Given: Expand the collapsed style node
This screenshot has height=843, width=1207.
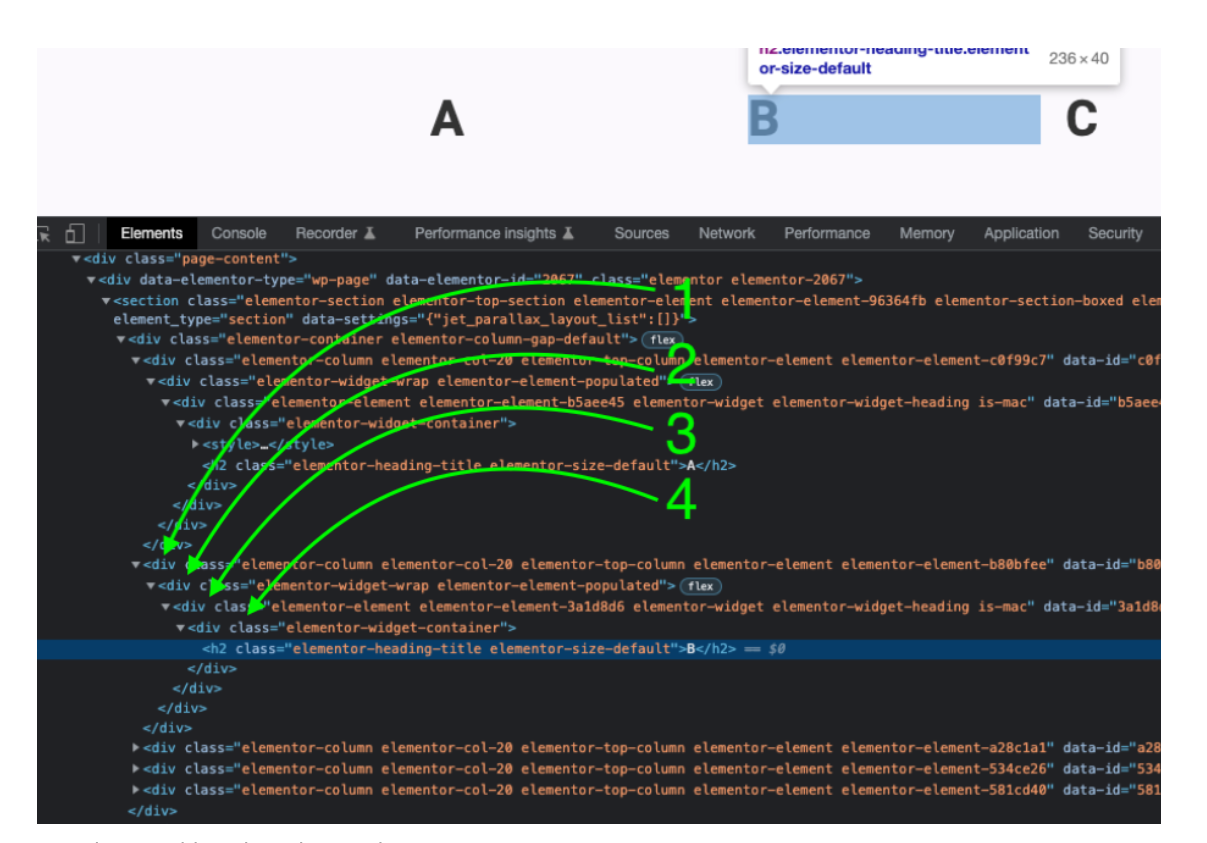Looking at the screenshot, I should 196,443.
